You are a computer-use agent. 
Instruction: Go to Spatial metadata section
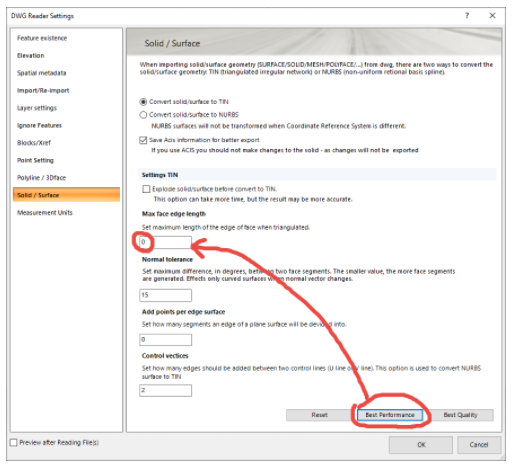[x=42, y=73]
